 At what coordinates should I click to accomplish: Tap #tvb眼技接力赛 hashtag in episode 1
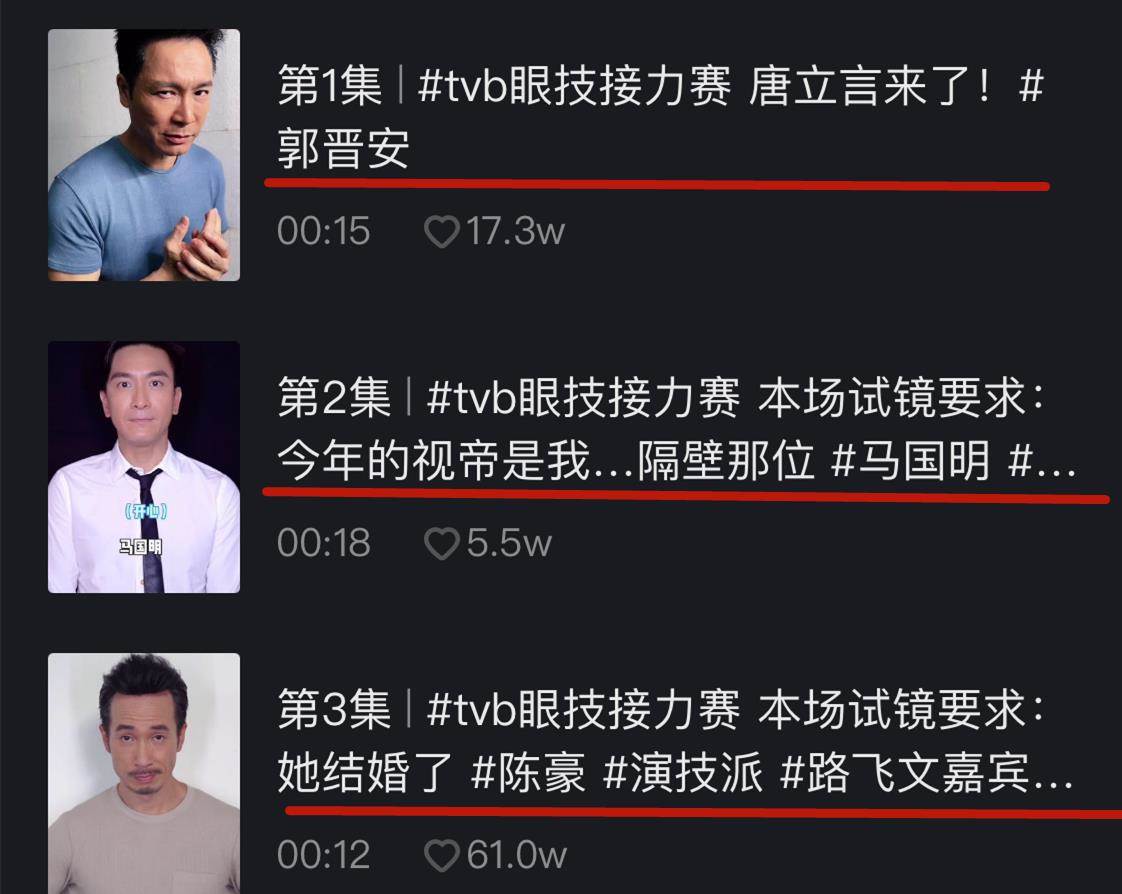point(574,86)
